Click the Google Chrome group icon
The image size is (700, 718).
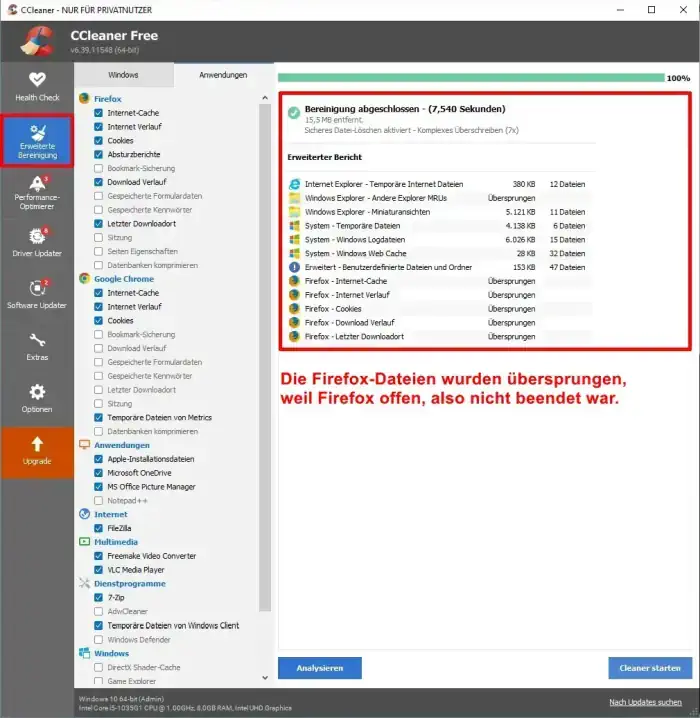pos(84,278)
